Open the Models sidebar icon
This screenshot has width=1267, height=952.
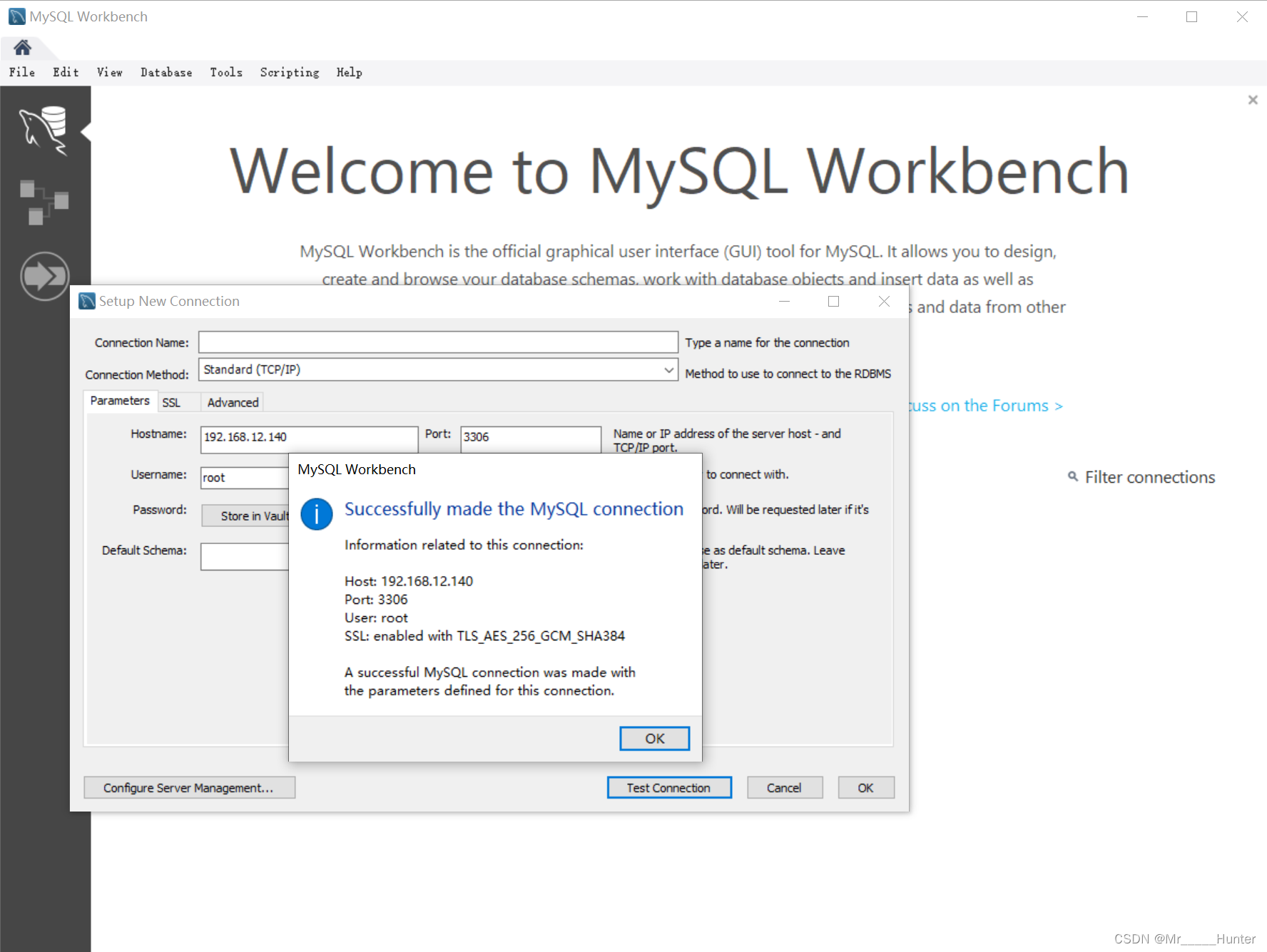44,203
